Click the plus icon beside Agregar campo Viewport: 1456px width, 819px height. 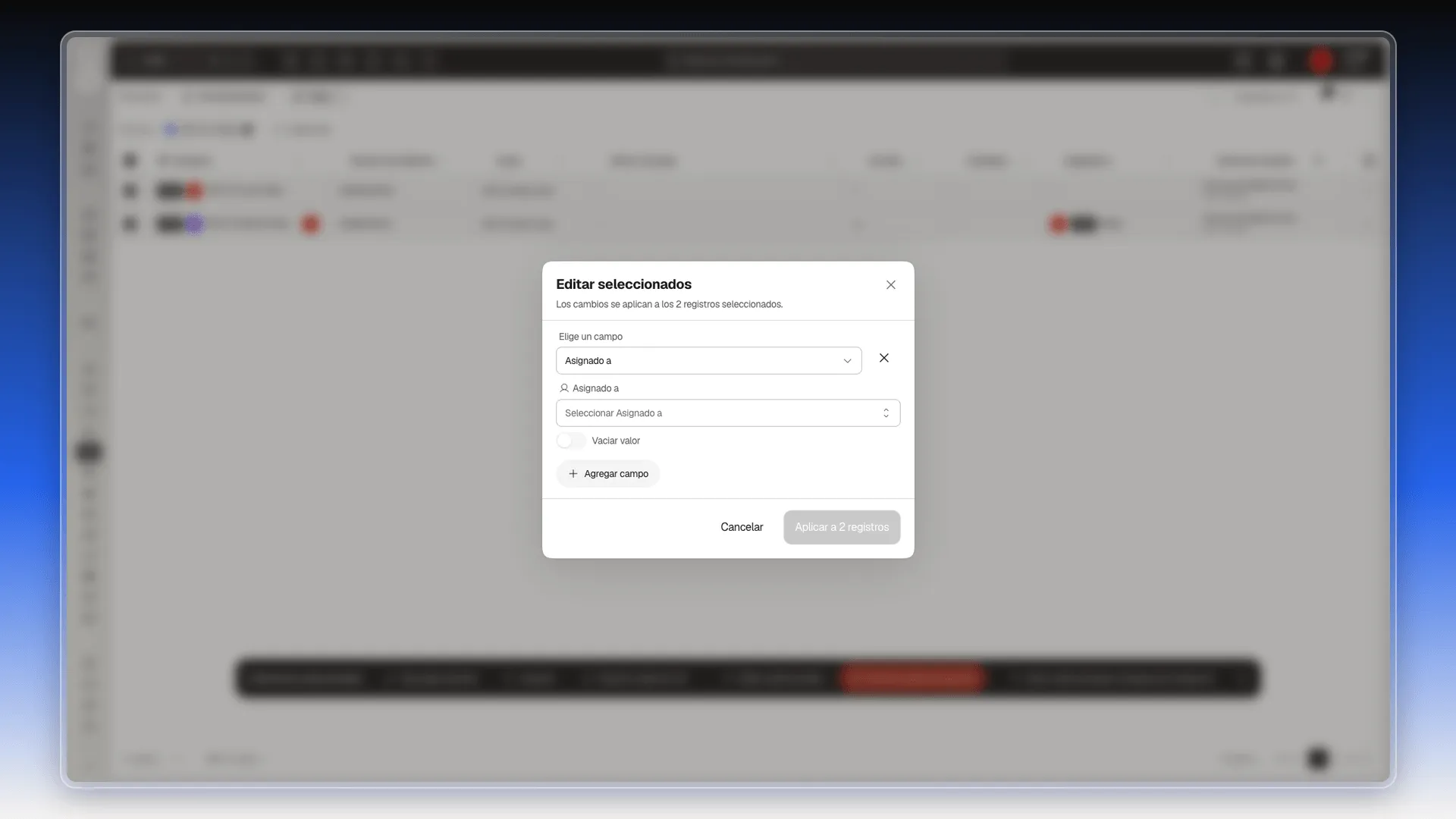click(573, 474)
